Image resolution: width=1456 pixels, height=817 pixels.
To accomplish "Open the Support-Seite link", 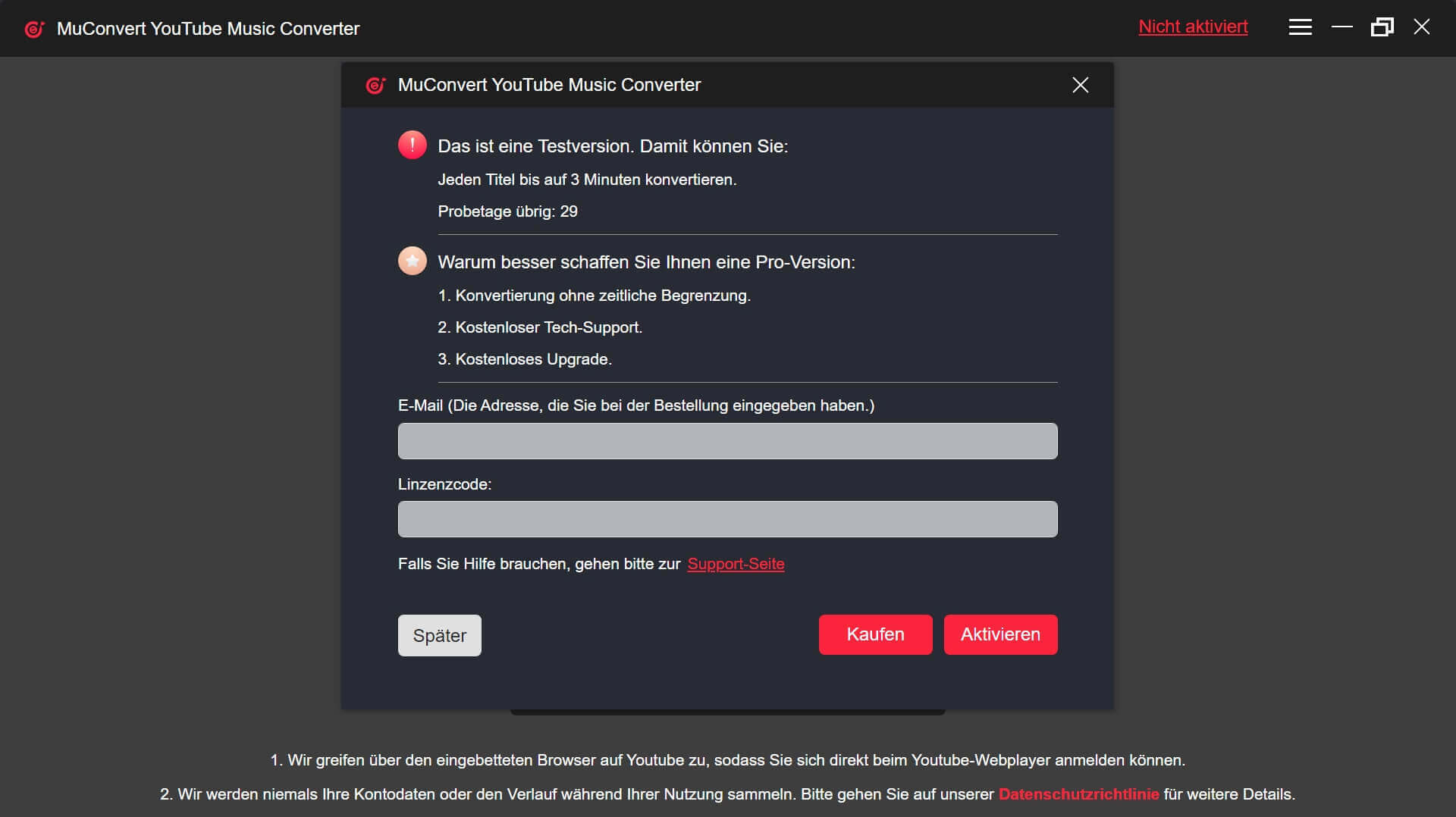I will [x=736, y=564].
